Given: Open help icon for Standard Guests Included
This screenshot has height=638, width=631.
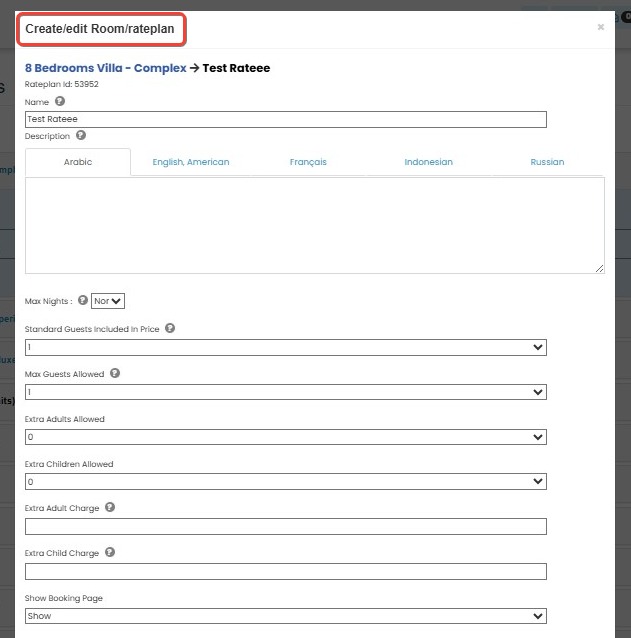Looking at the screenshot, I should click(x=170, y=328).
